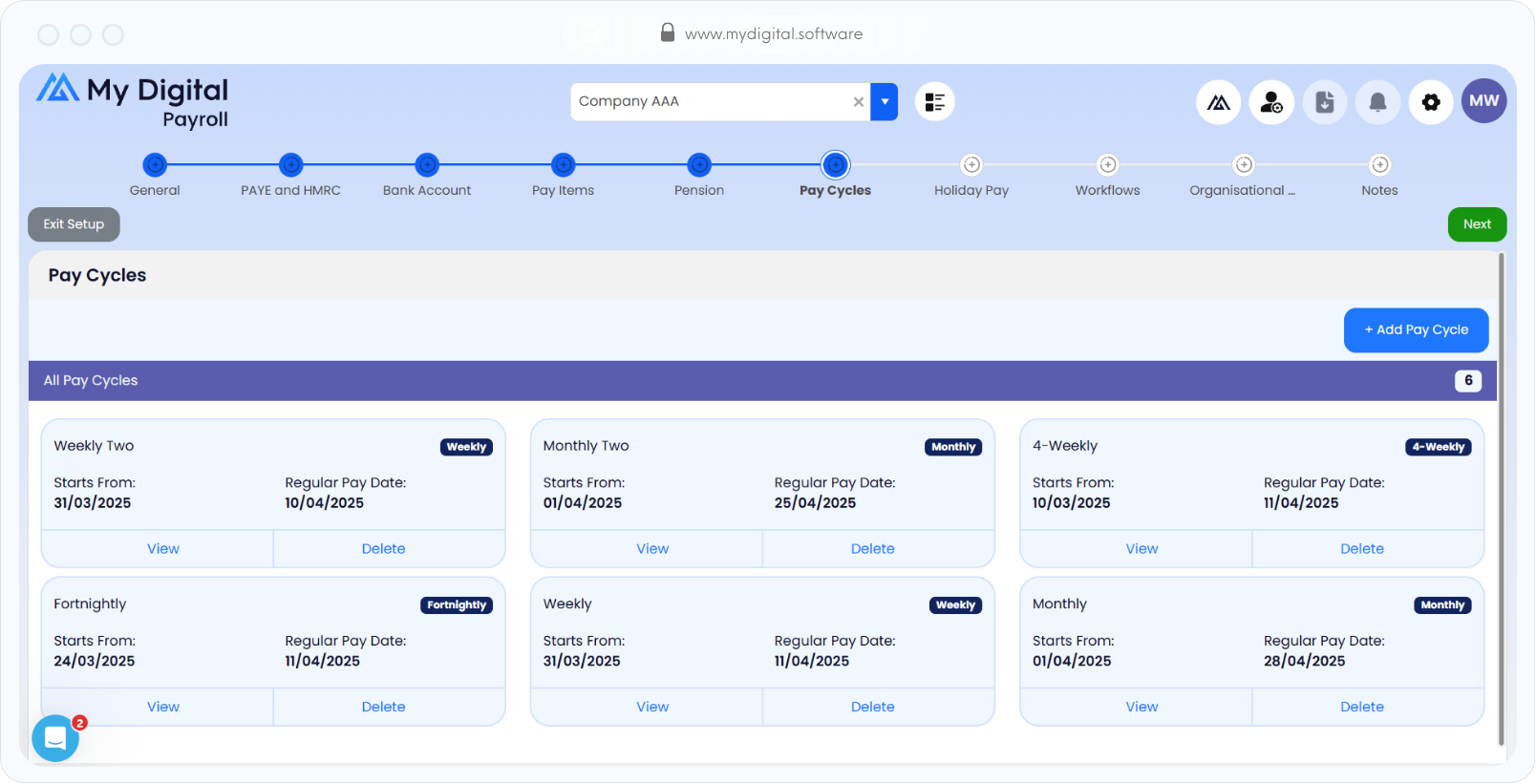The image size is (1536, 784).
Task: Click the Company AAA input field
Action: point(707,102)
